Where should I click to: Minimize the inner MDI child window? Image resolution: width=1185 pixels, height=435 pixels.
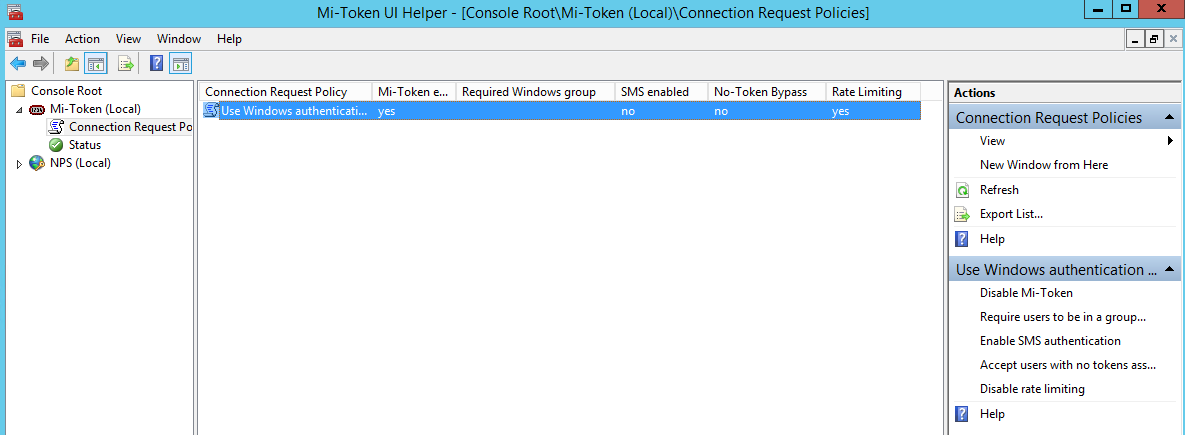[1135, 39]
